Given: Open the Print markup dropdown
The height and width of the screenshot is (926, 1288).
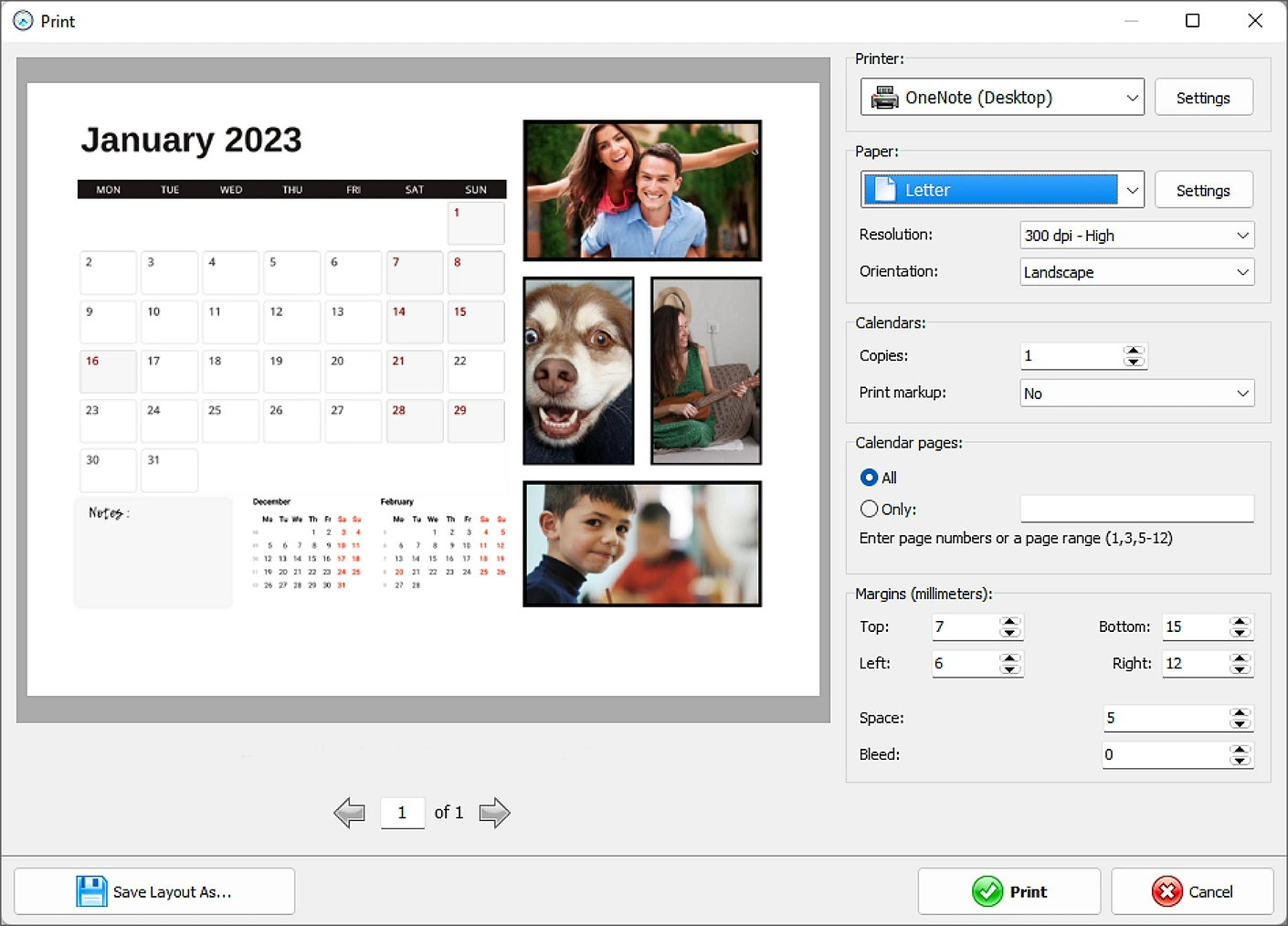Looking at the screenshot, I should [1136, 394].
